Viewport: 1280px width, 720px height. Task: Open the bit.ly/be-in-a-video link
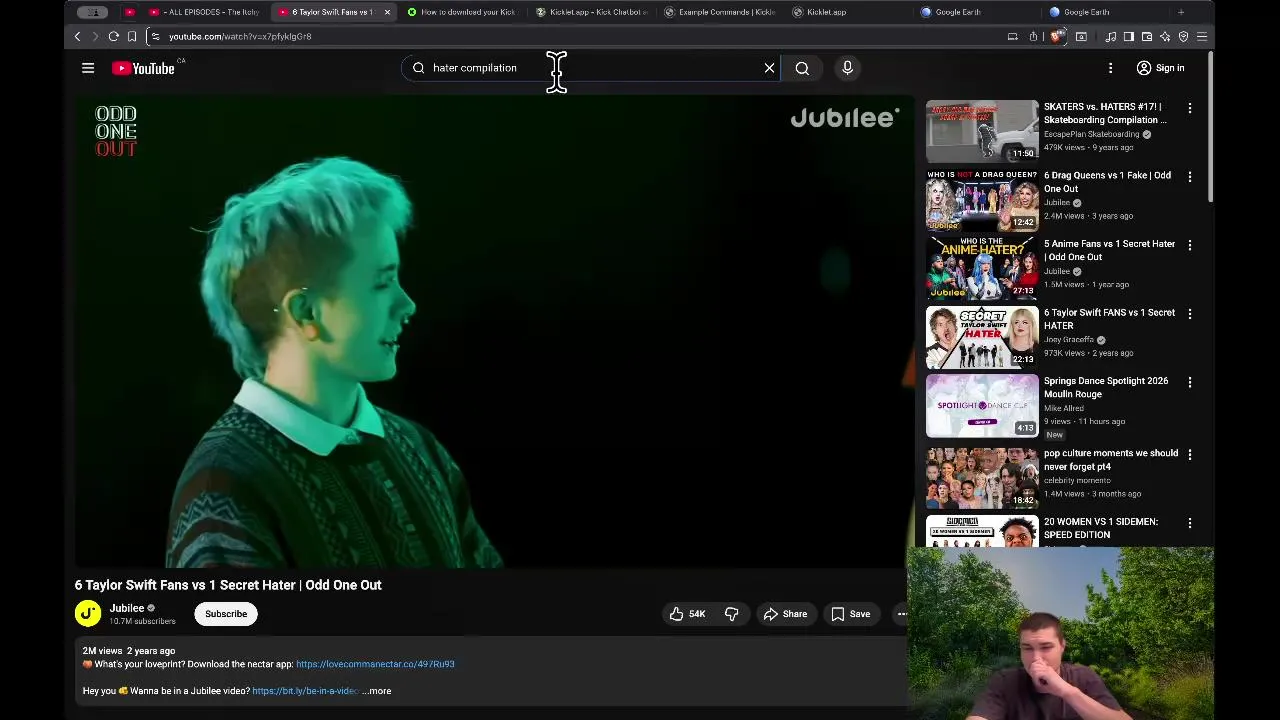tap(305, 691)
